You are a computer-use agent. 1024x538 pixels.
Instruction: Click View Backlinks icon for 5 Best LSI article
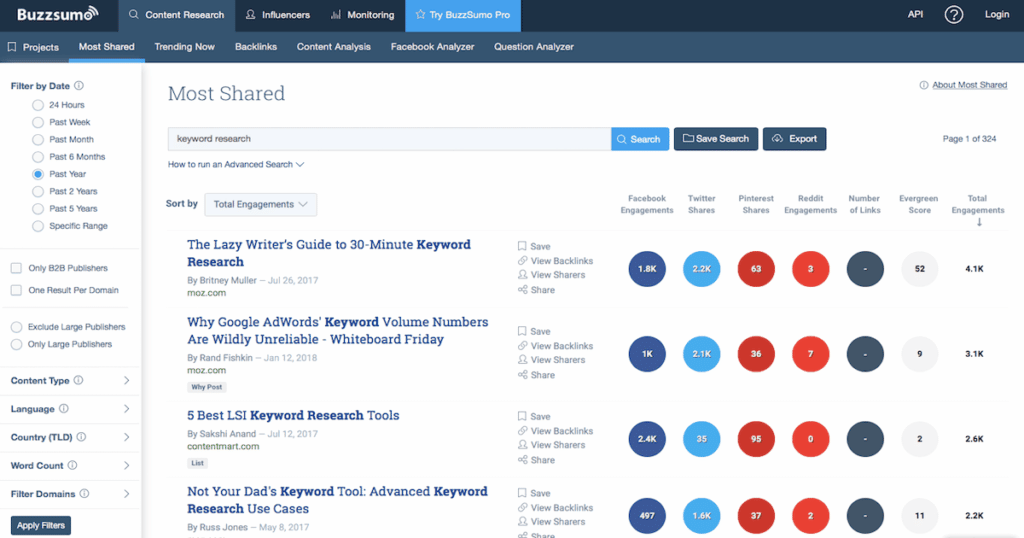[523, 431]
